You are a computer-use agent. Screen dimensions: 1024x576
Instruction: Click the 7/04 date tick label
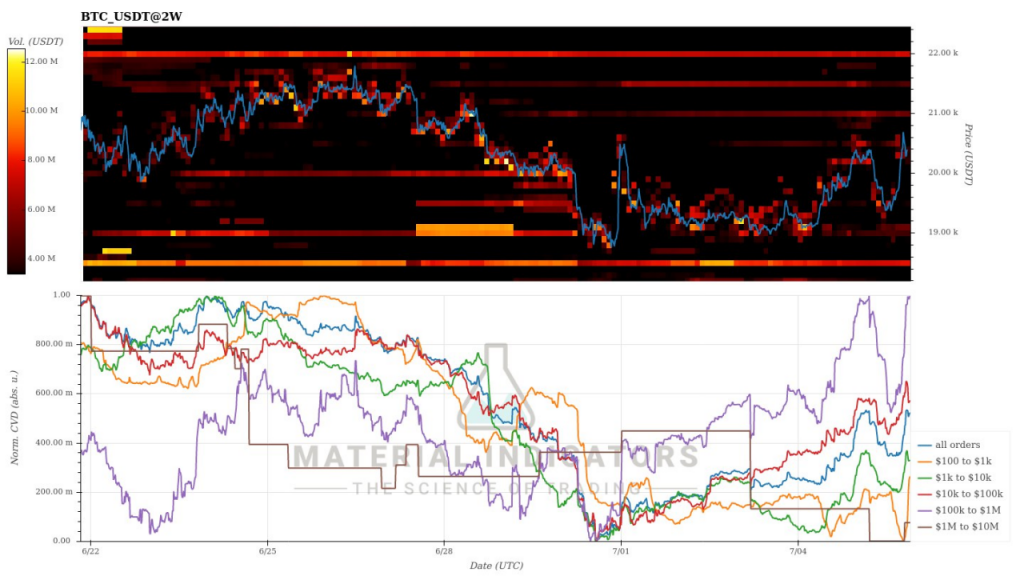point(797,551)
